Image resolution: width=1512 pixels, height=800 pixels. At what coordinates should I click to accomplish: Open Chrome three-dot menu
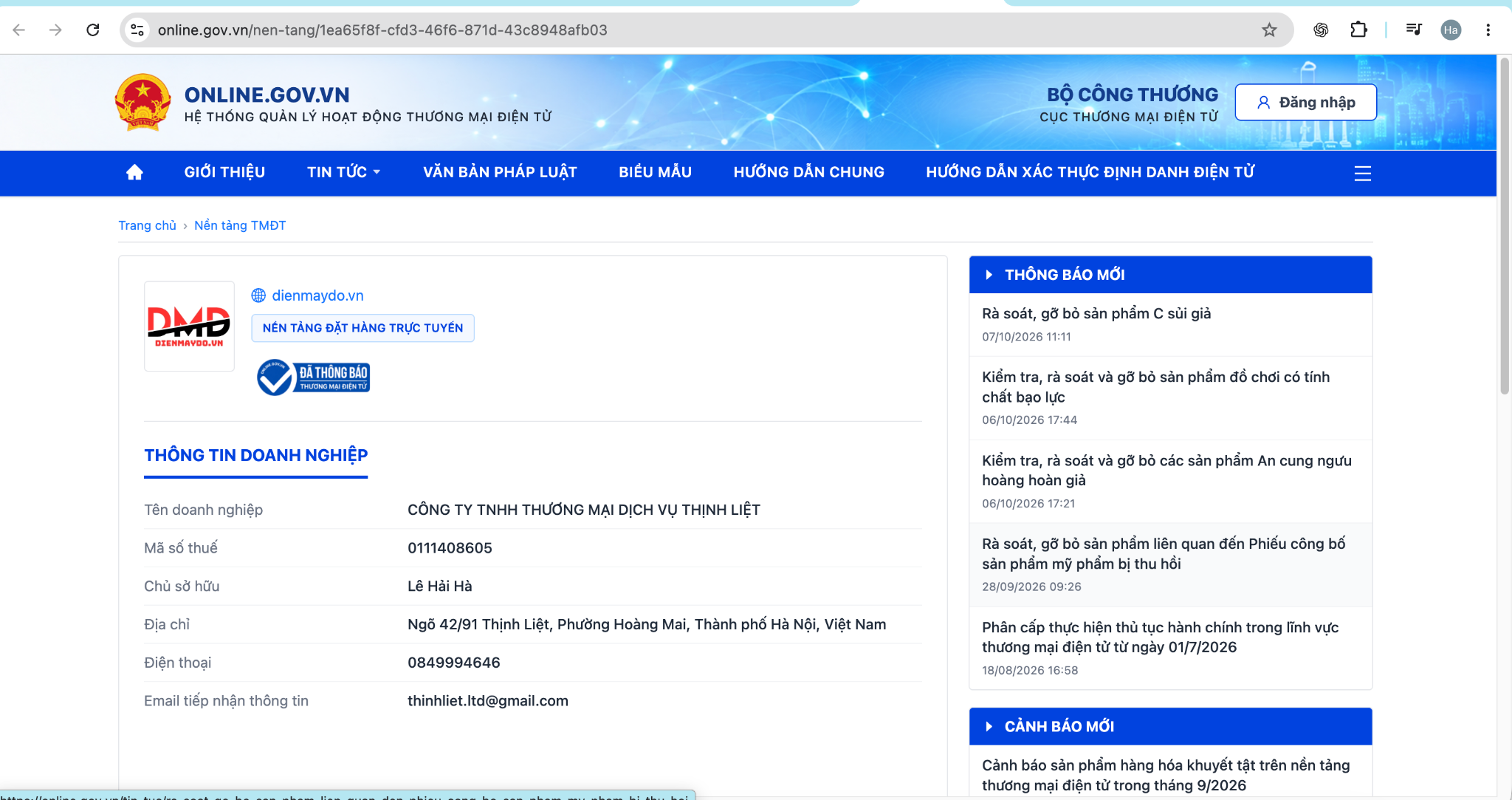coord(1488,30)
